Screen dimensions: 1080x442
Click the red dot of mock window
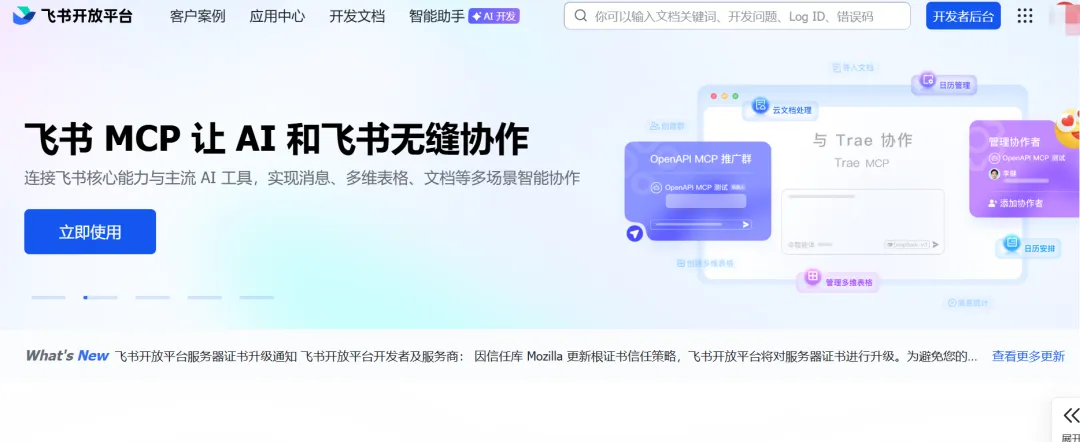tap(714, 96)
